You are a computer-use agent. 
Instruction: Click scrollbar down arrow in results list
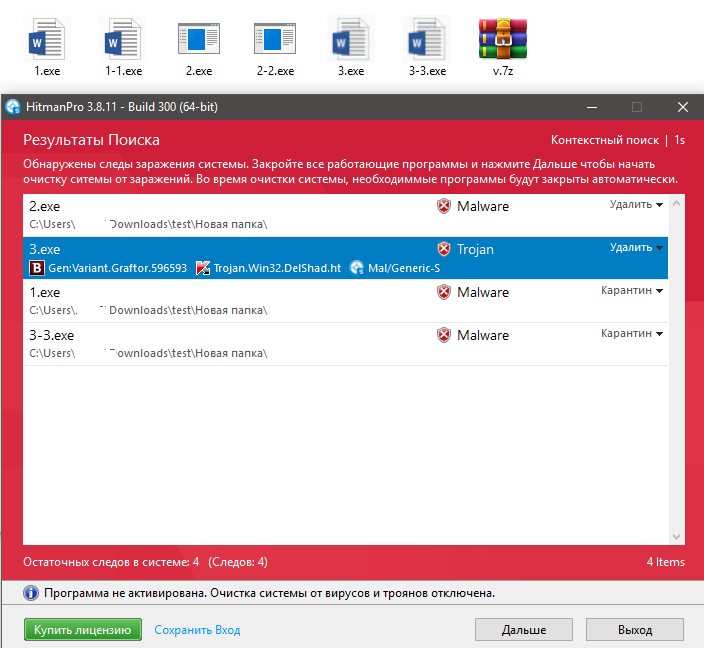pyautogui.click(x=676, y=537)
